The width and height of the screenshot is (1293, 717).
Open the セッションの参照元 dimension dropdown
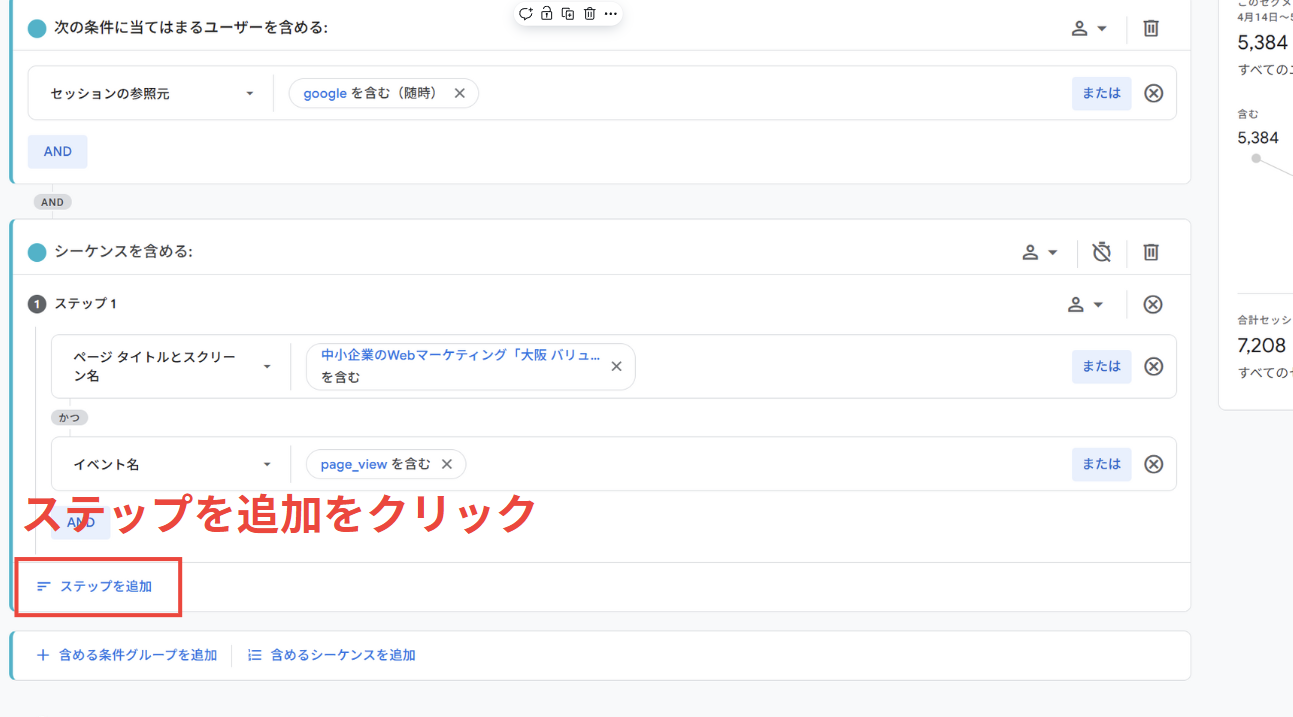pos(152,93)
